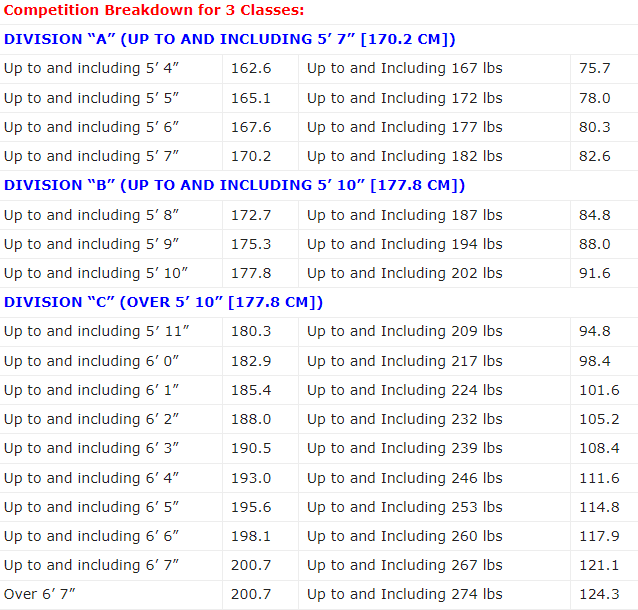Click the 165.1 centimeter value
Image resolution: width=638 pixels, height=610 pixels.
pos(251,98)
